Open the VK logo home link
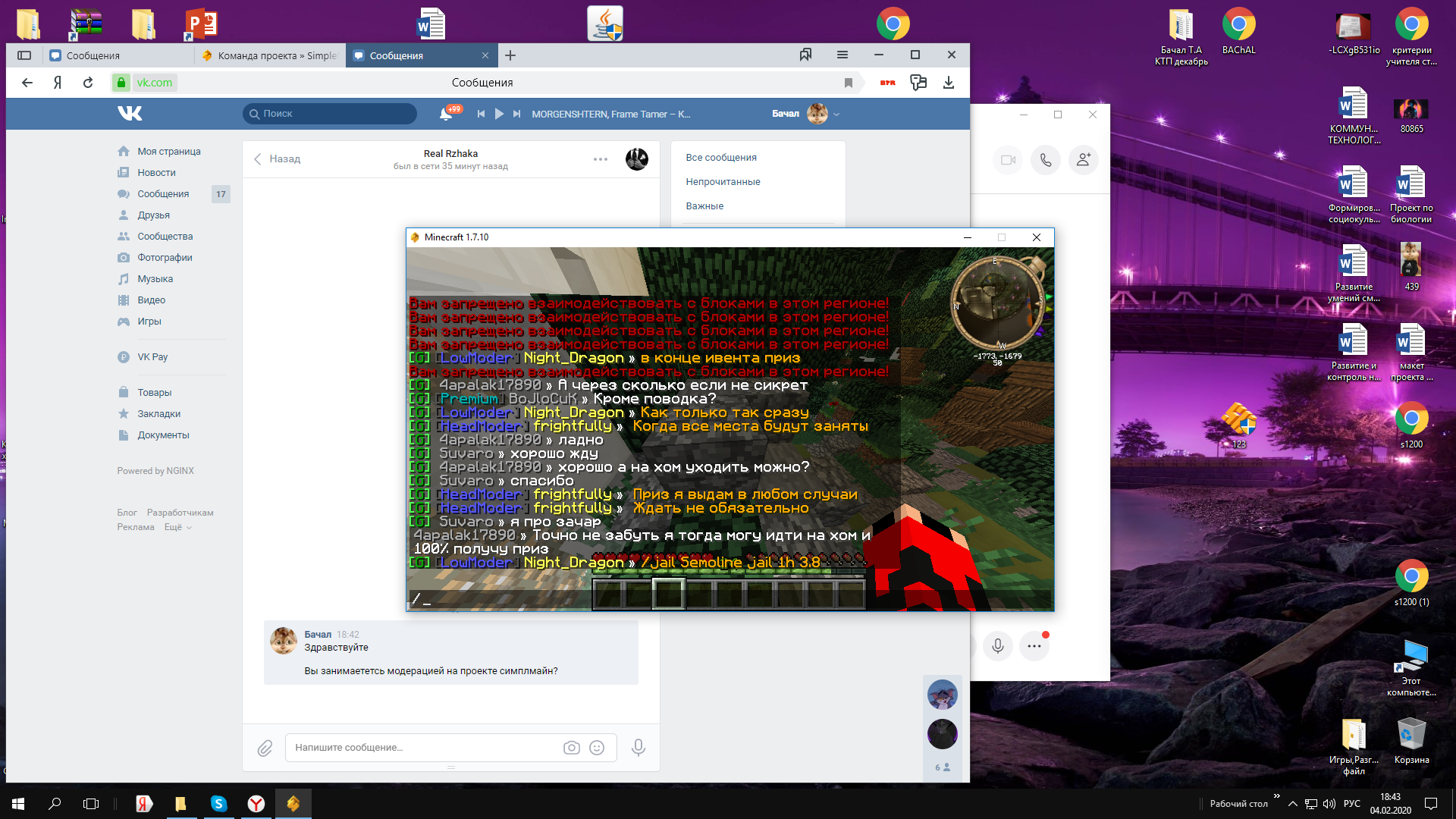 pyautogui.click(x=130, y=114)
